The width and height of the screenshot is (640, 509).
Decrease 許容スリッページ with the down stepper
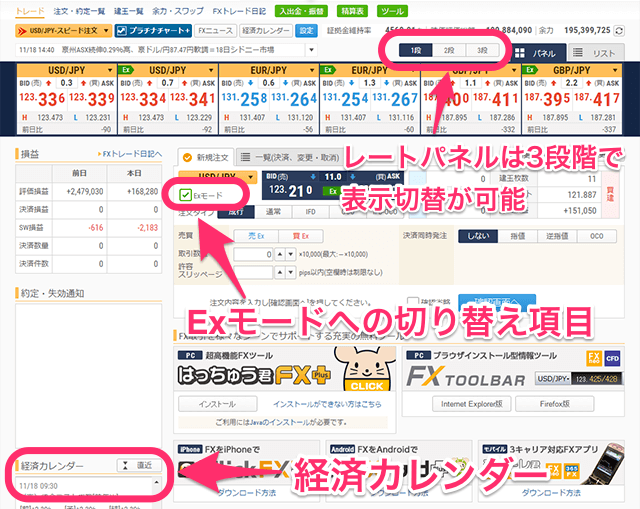click(x=290, y=272)
